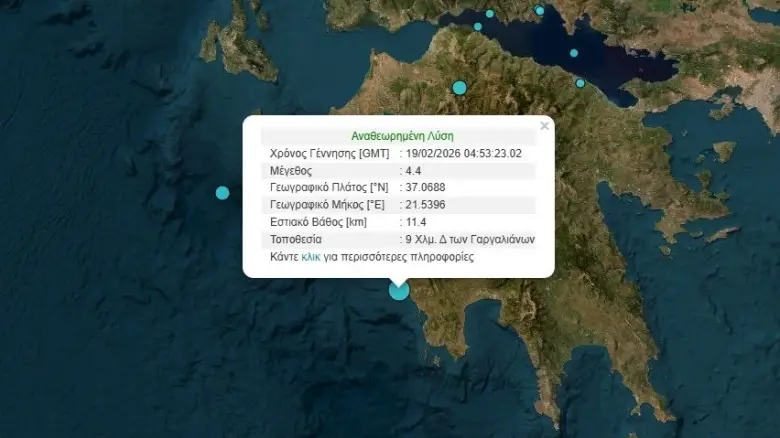Click the leftmost of the top-edge gulf markers
The height and width of the screenshot is (438, 780).
[x=478, y=27]
